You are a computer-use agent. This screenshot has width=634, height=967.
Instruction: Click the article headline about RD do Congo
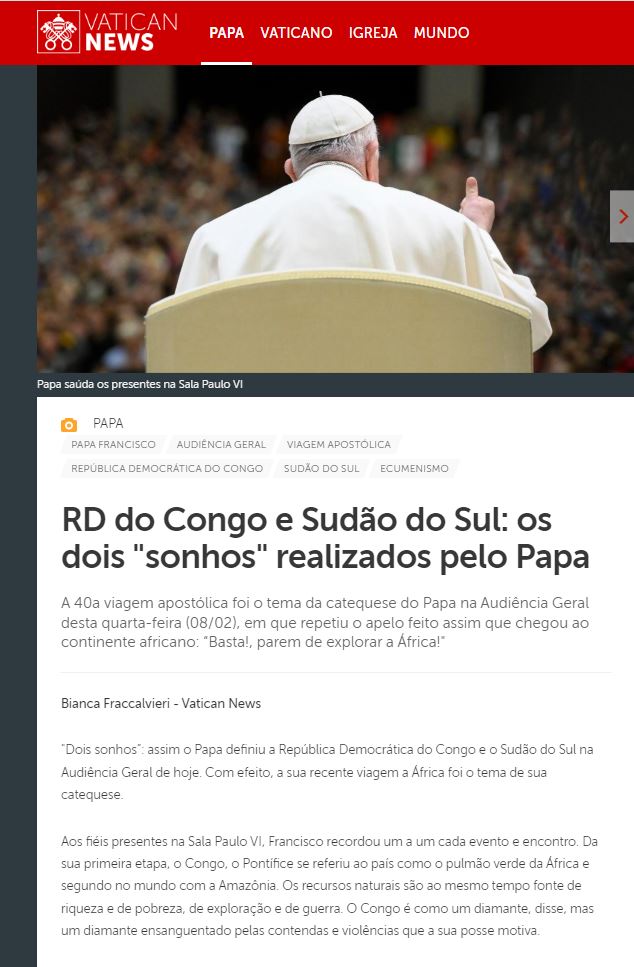point(325,538)
